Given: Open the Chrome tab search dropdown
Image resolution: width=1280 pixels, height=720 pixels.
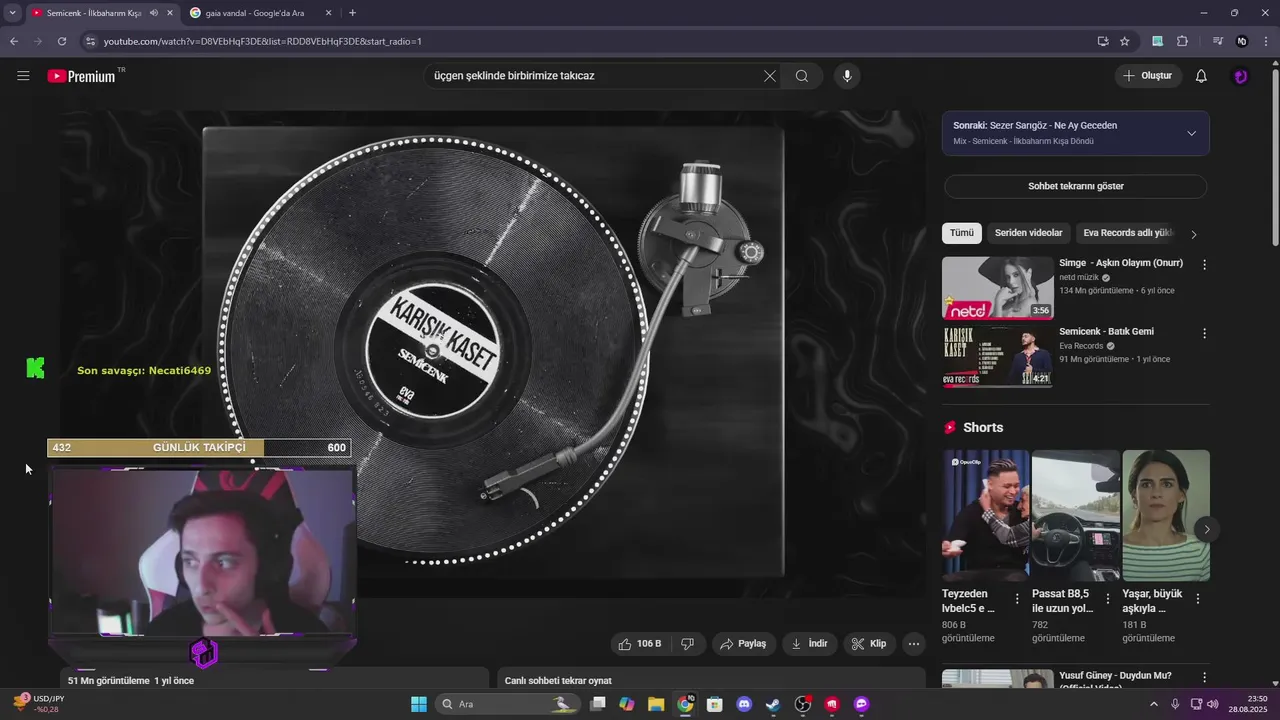Looking at the screenshot, I should click(x=12, y=13).
